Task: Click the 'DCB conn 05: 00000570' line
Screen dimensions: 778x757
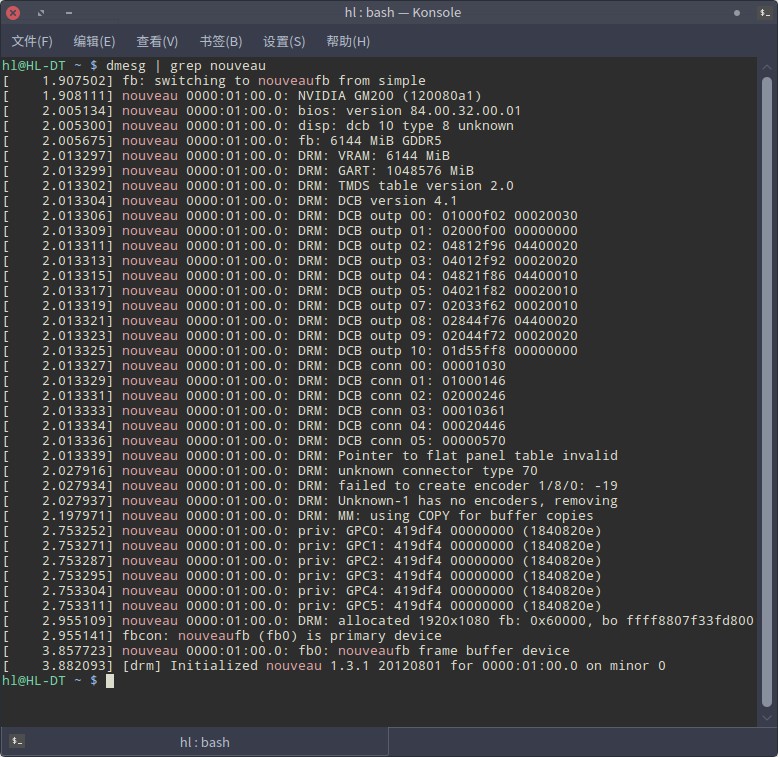Action: point(254,441)
